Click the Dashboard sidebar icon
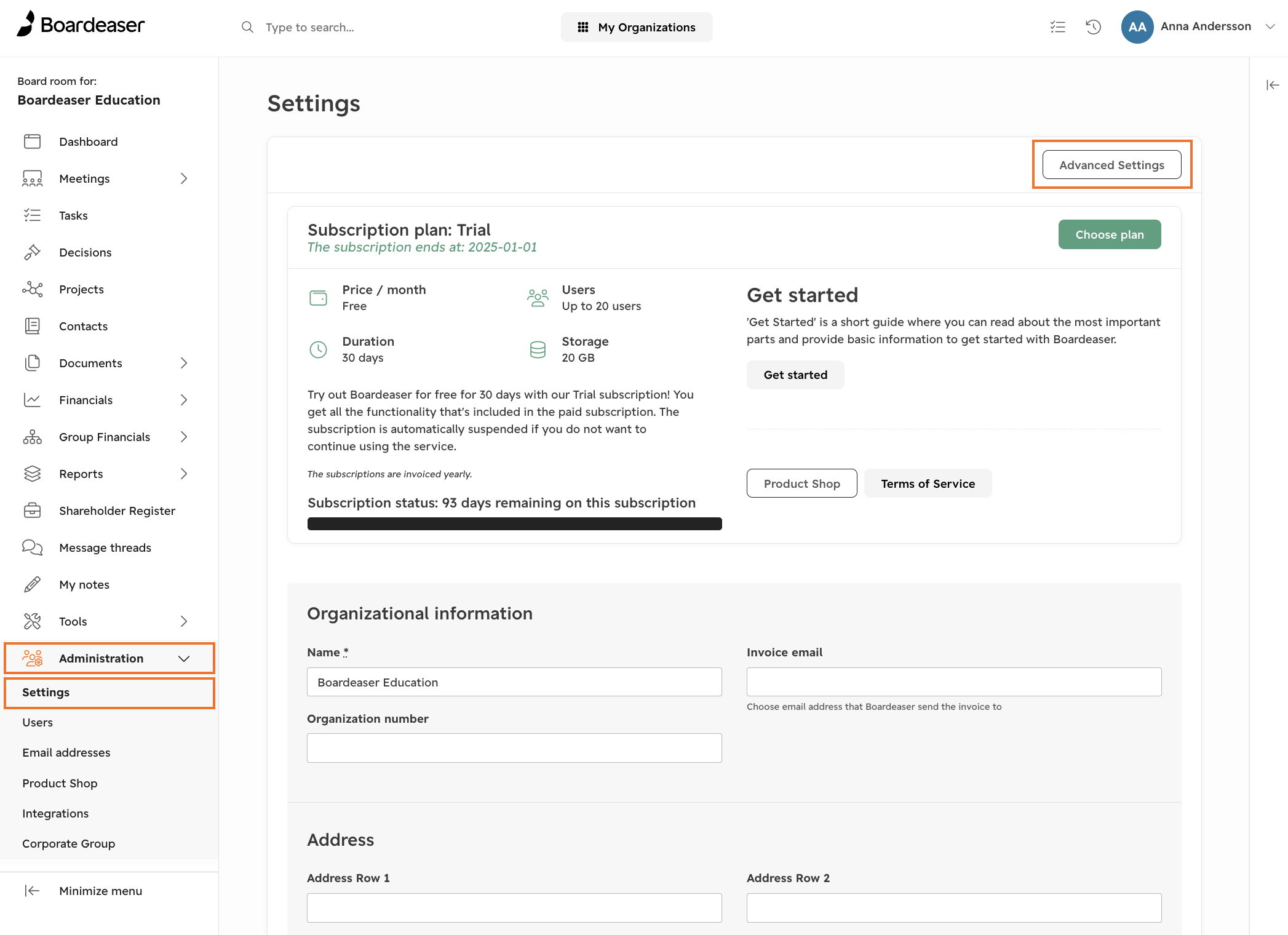The height and width of the screenshot is (935, 1288). [x=32, y=141]
